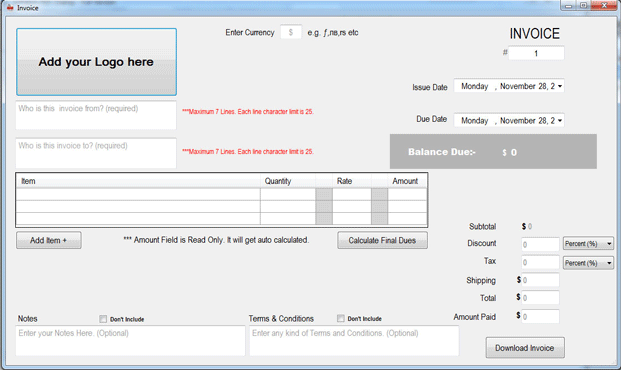Expand the Tax Percent (%) dropdown
This screenshot has width=621, height=370.
(x=609, y=263)
